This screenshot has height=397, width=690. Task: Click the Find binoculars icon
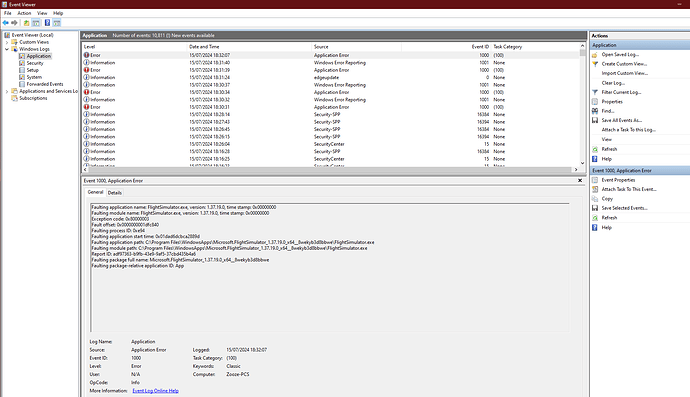(595, 111)
